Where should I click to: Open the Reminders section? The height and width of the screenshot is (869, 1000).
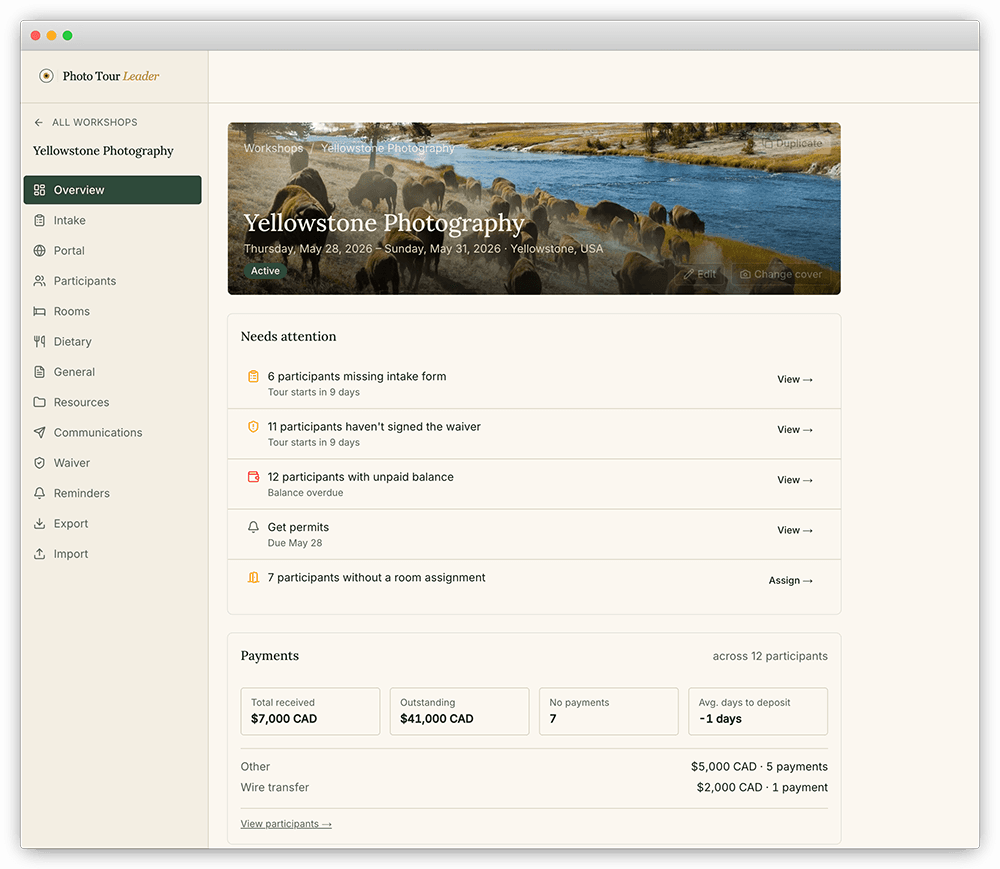(112, 493)
